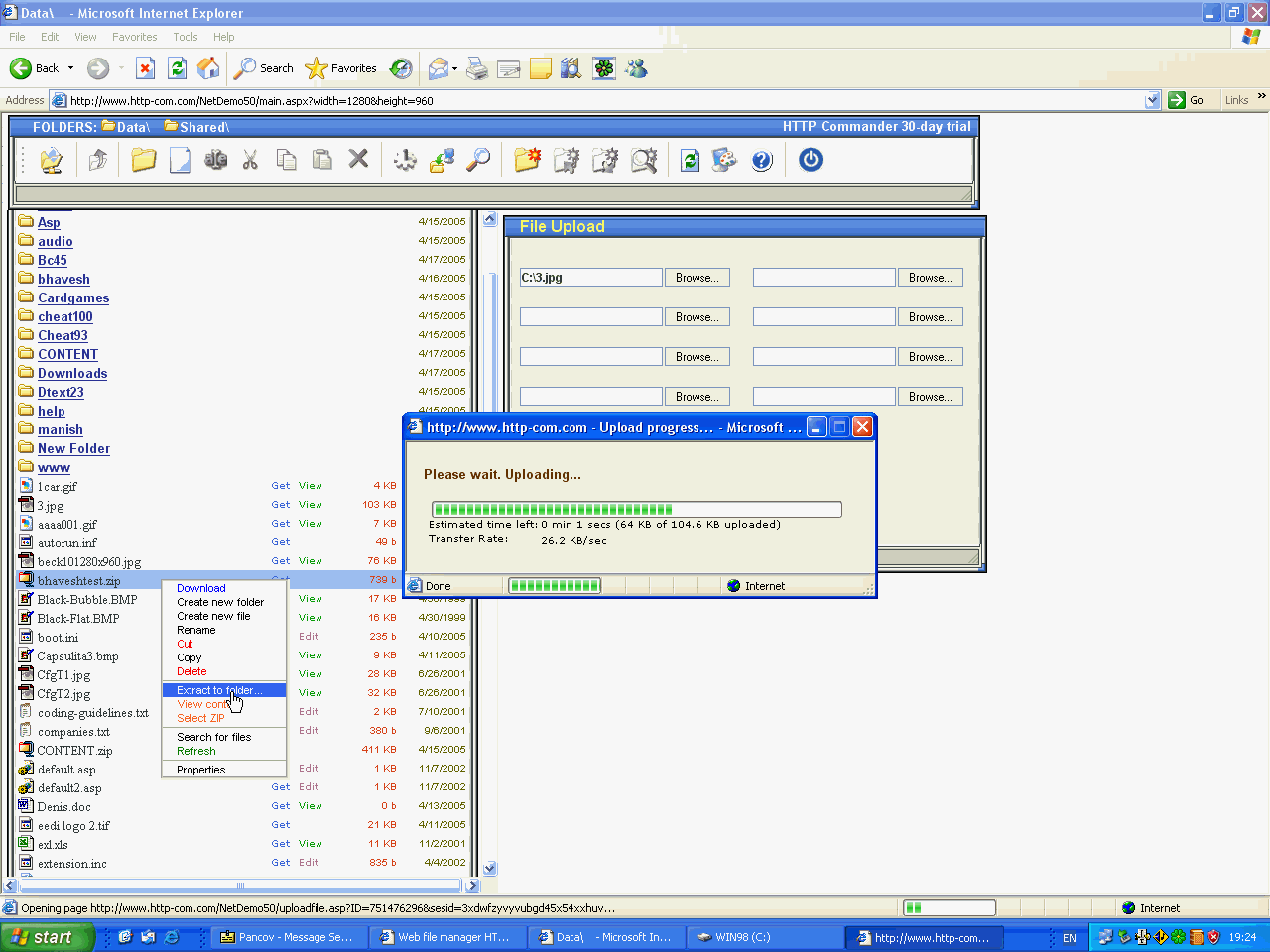This screenshot has width=1270, height=952.
Task: Open the IE History icon
Action: point(401,68)
